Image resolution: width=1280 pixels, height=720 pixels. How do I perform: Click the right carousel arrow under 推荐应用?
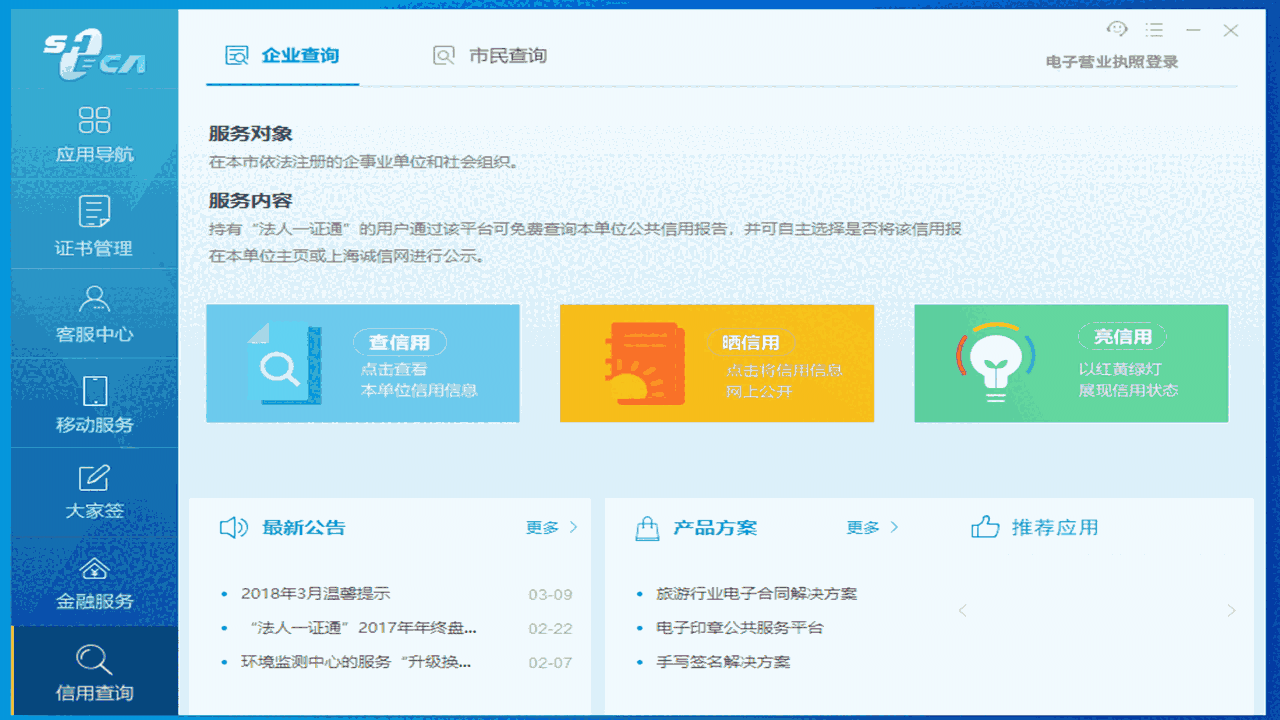(x=1232, y=610)
